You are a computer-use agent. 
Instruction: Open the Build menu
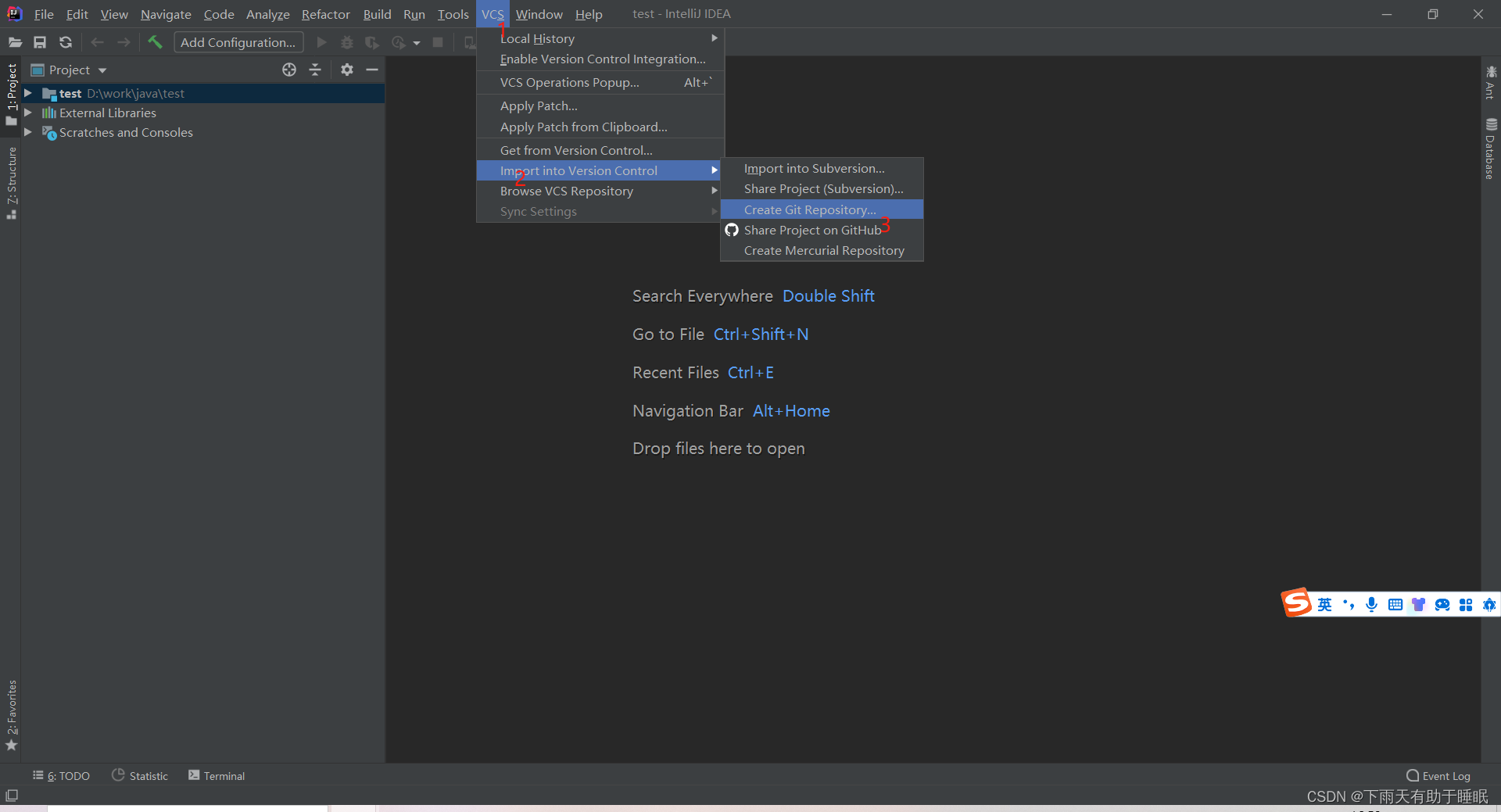point(377,14)
